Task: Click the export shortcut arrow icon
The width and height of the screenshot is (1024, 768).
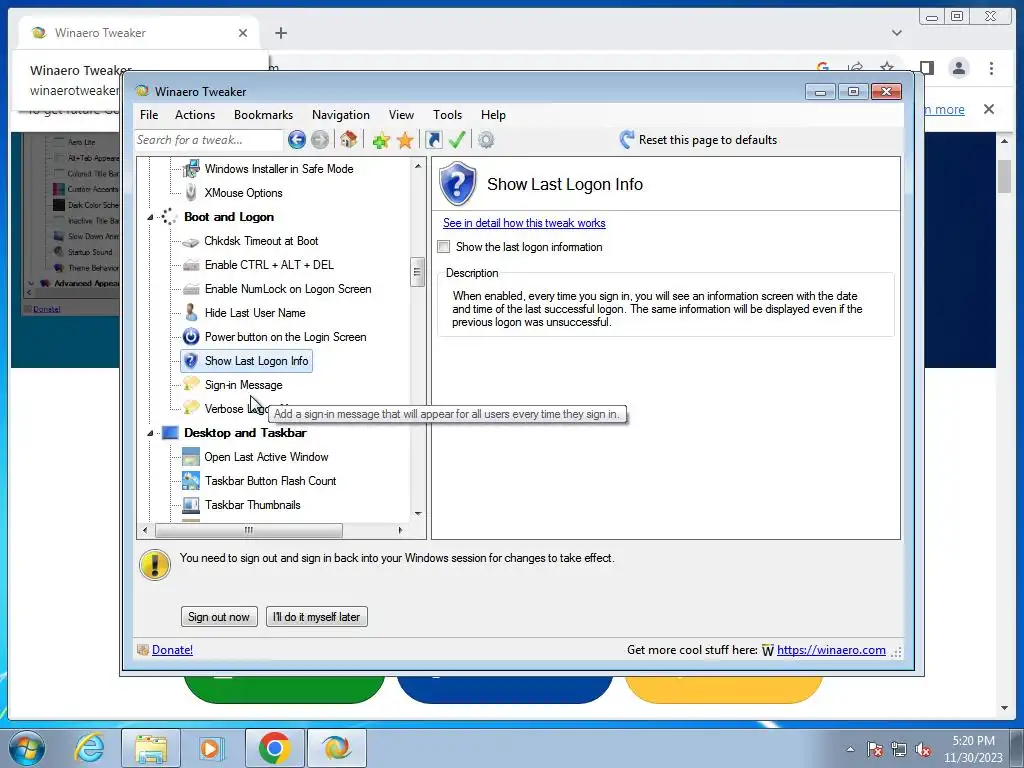Action: (x=434, y=140)
